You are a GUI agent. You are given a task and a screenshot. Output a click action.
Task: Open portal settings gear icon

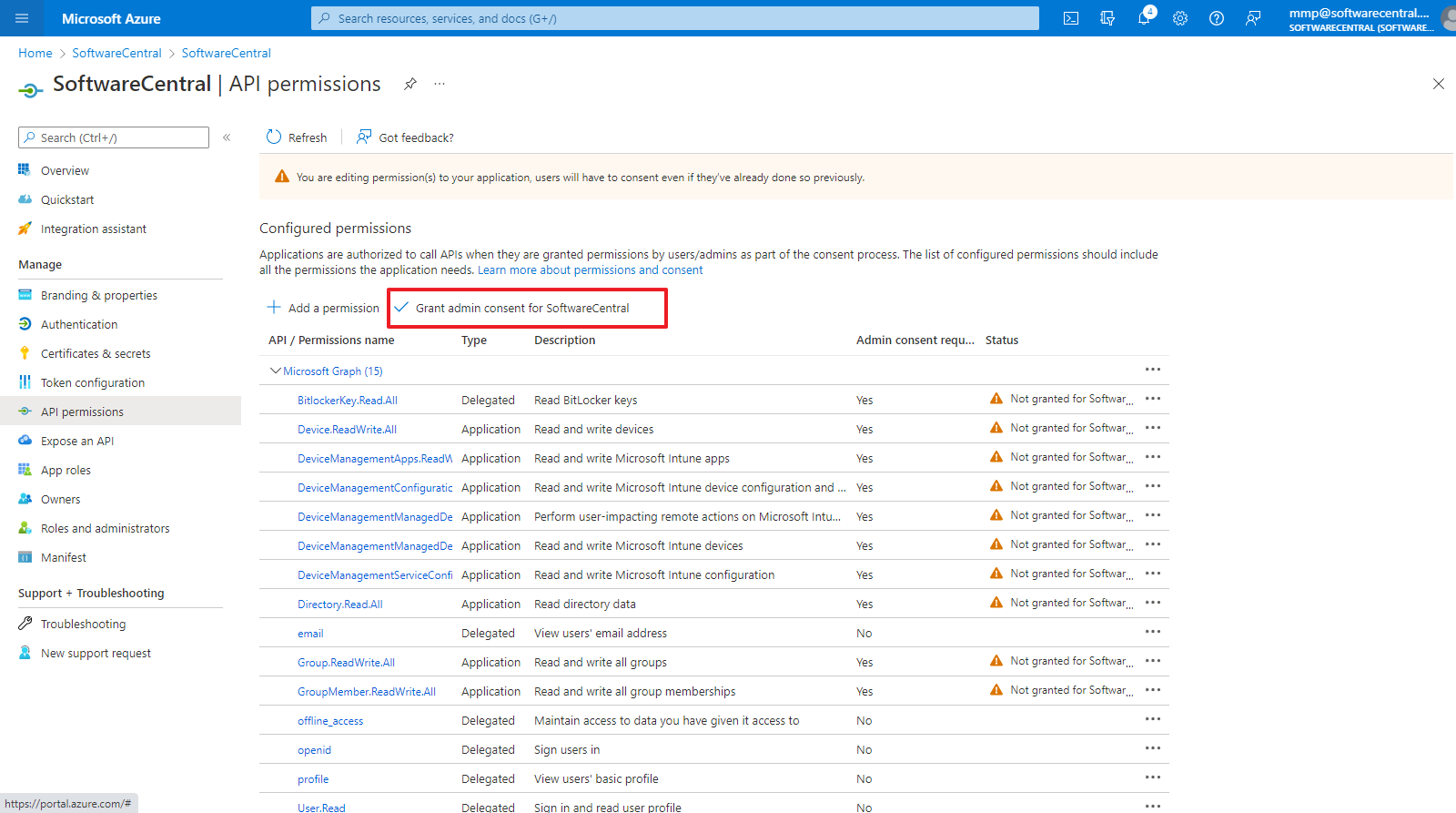click(1180, 18)
